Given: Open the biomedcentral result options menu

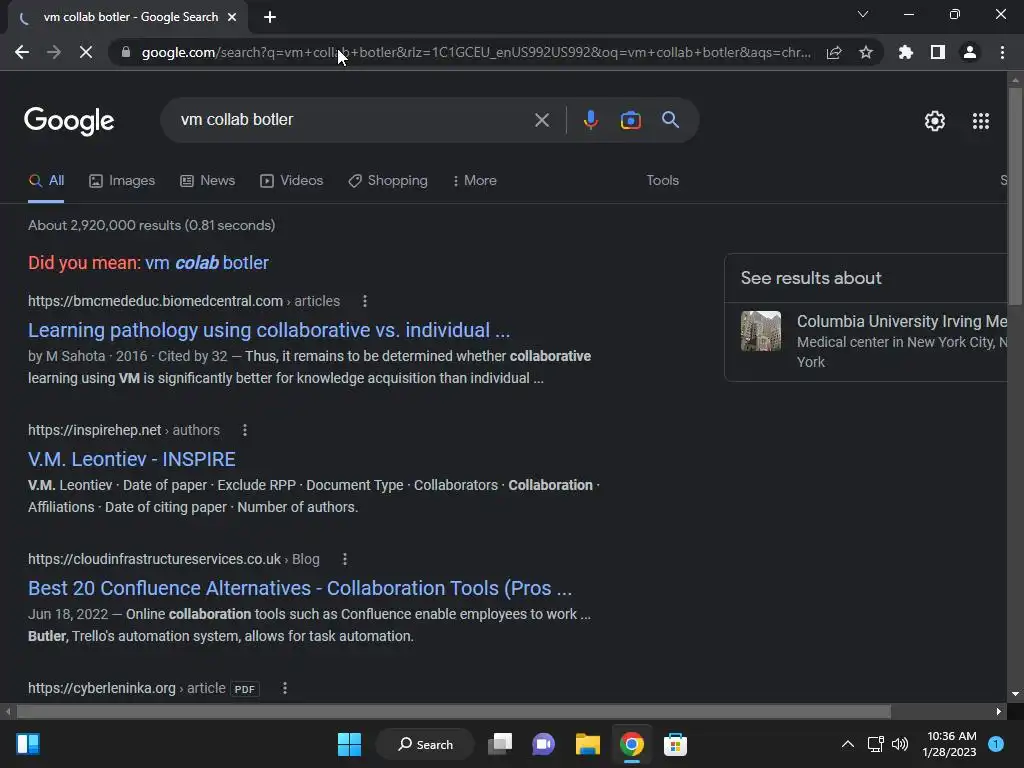Looking at the screenshot, I should pos(364,301).
